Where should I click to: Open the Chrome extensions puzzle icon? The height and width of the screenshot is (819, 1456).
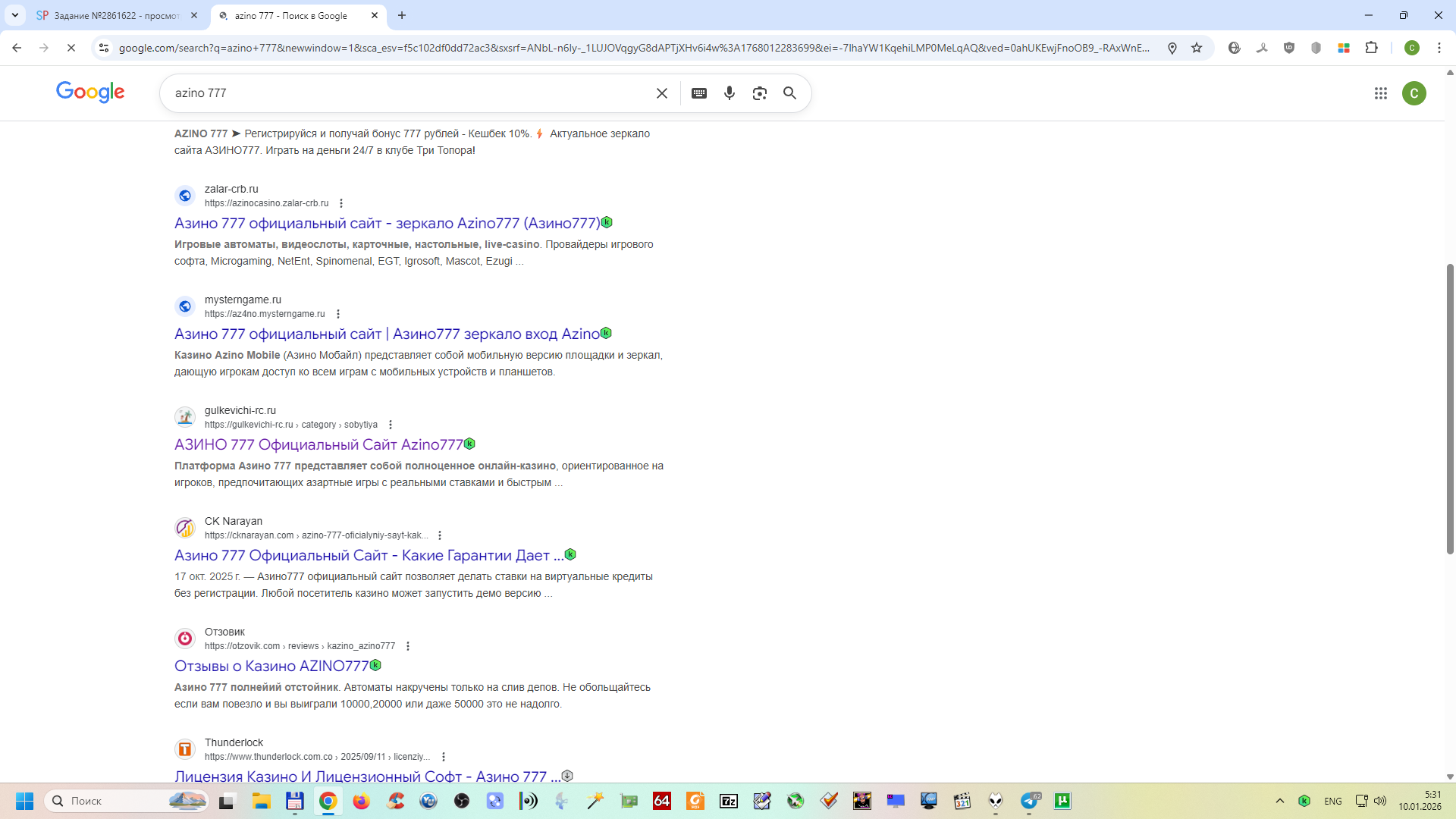(1371, 48)
